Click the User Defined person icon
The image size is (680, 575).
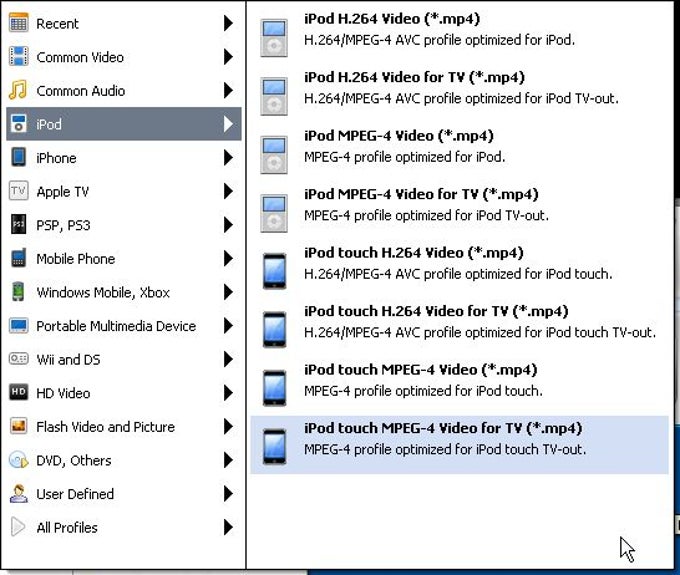(18, 493)
